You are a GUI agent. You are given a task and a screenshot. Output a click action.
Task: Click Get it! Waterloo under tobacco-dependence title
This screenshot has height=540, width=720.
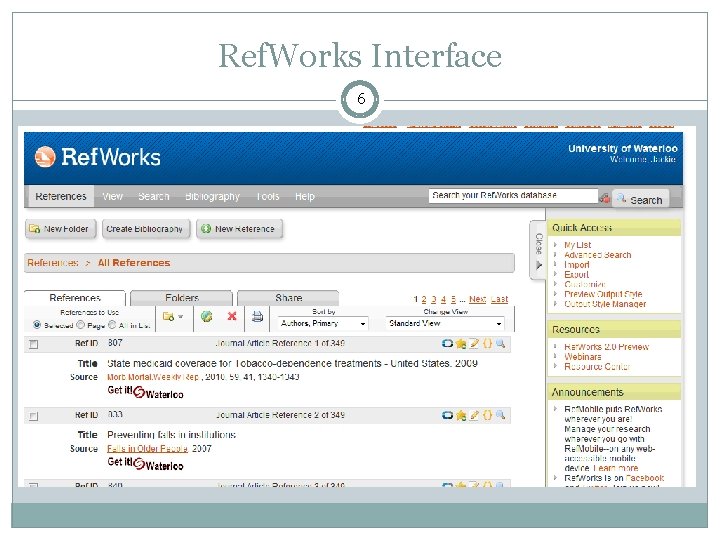[145, 392]
